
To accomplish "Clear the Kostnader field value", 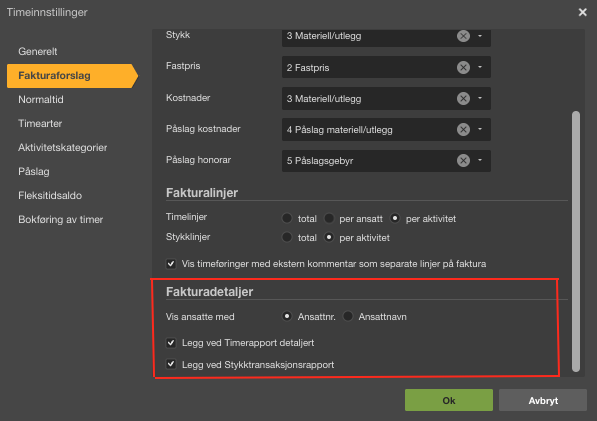I will (x=463, y=99).
